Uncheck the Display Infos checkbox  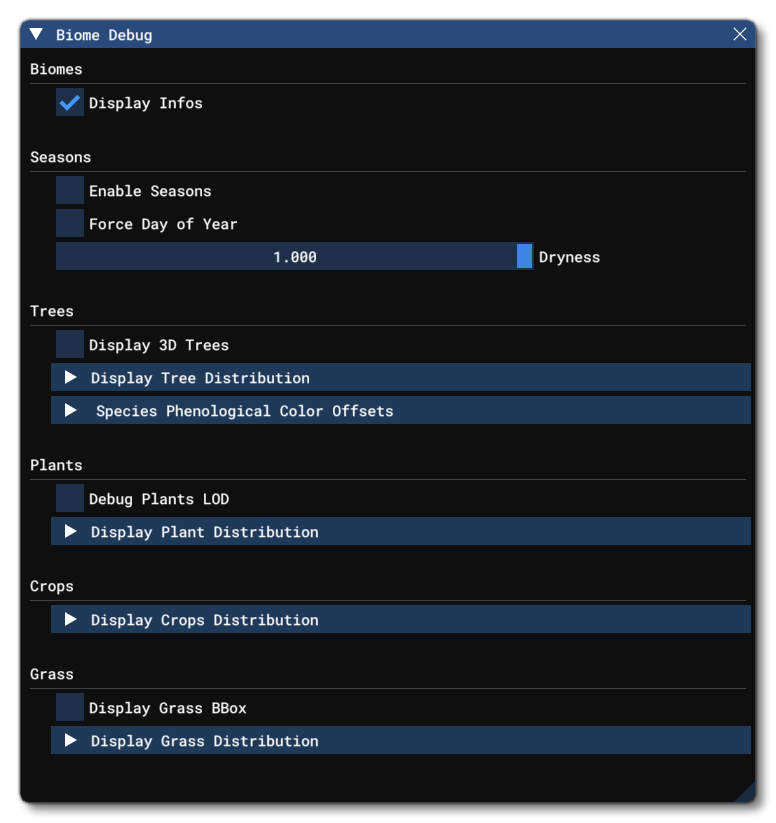70,103
